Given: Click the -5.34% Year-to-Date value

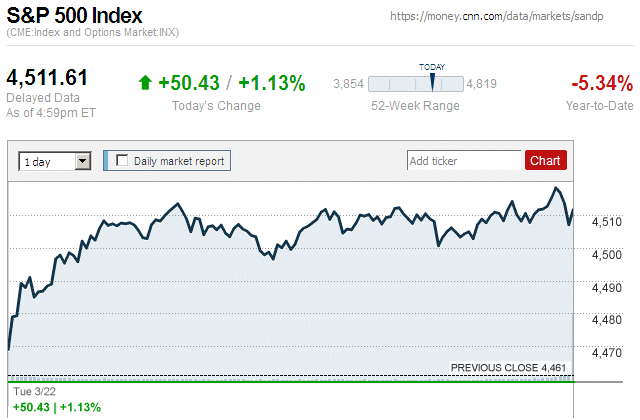Looking at the screenshot, I should [x=601, y=83].
